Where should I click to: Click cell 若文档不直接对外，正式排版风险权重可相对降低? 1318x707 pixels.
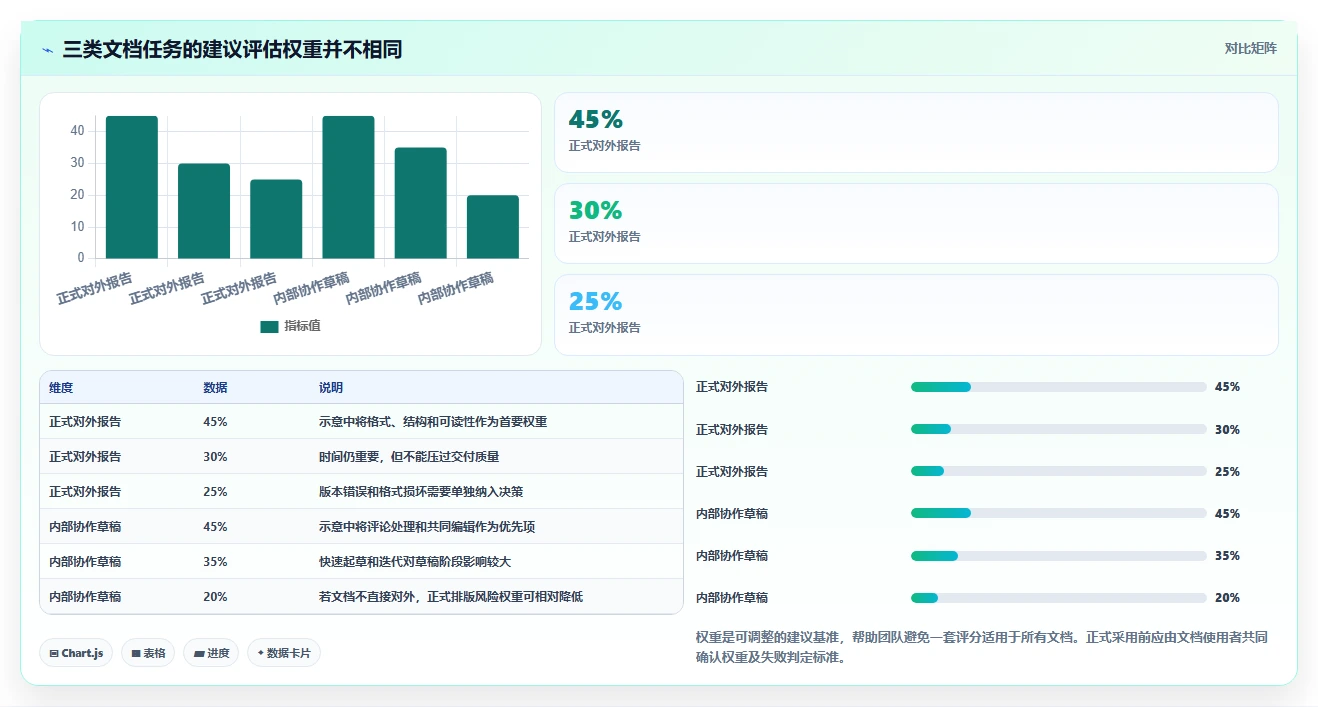451,597
